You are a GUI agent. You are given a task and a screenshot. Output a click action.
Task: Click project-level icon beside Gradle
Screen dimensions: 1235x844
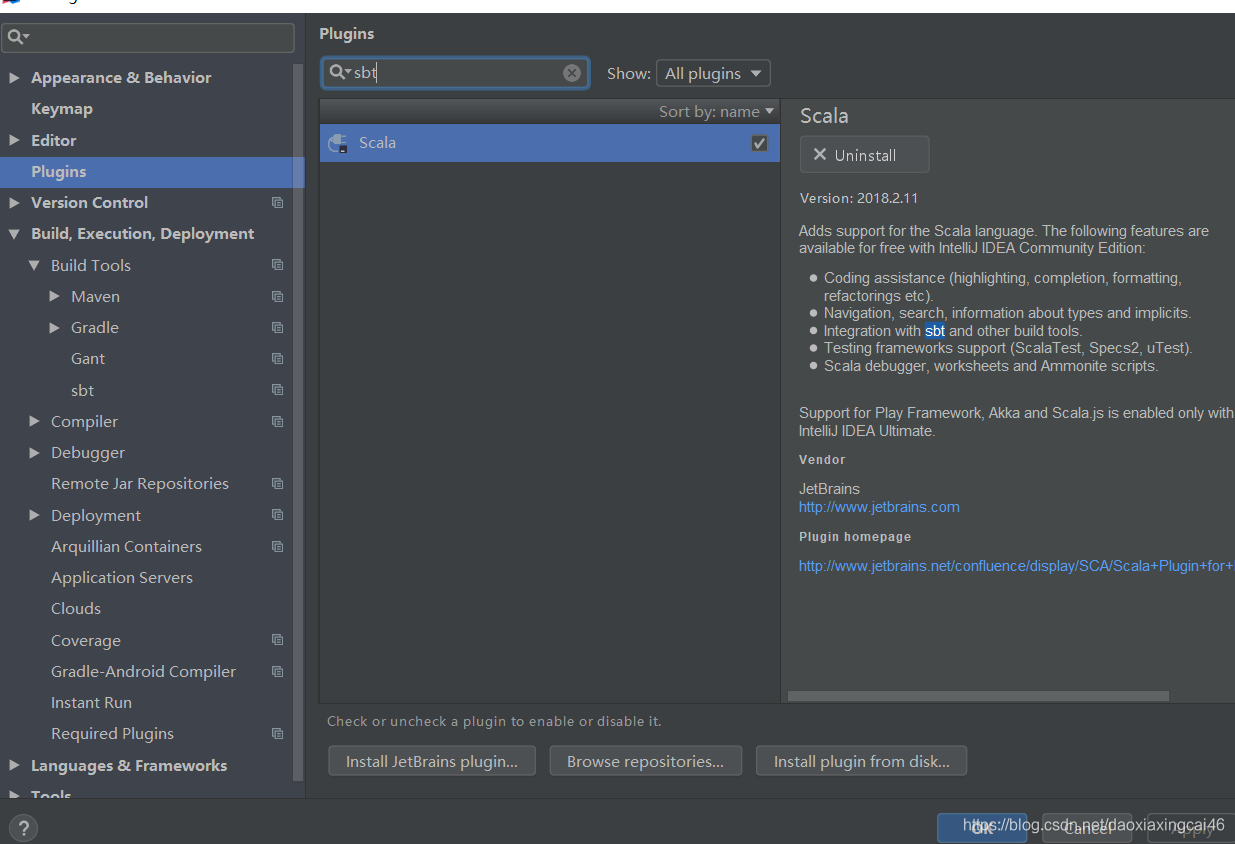[277, 328]
